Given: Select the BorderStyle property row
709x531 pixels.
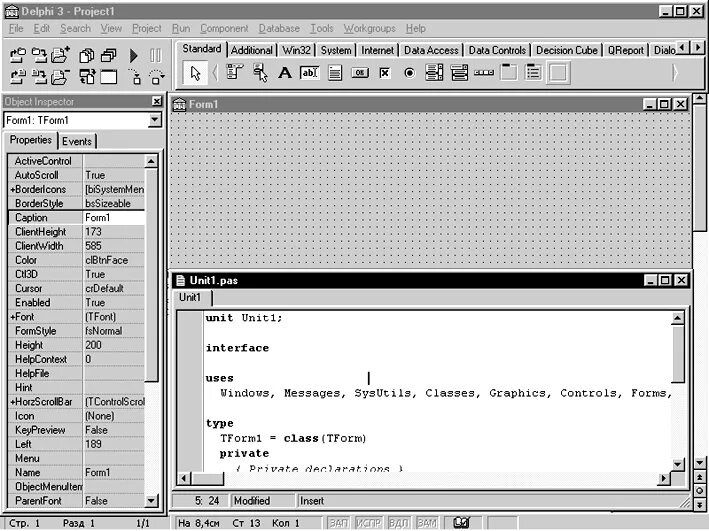Looking at the screenshot, I should click(x=76, y=204).
